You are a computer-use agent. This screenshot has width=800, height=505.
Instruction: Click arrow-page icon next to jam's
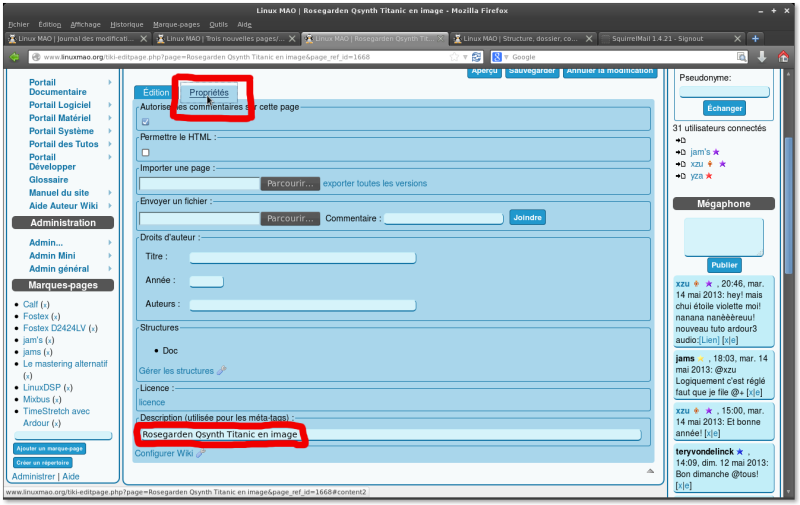coord(681,152)
